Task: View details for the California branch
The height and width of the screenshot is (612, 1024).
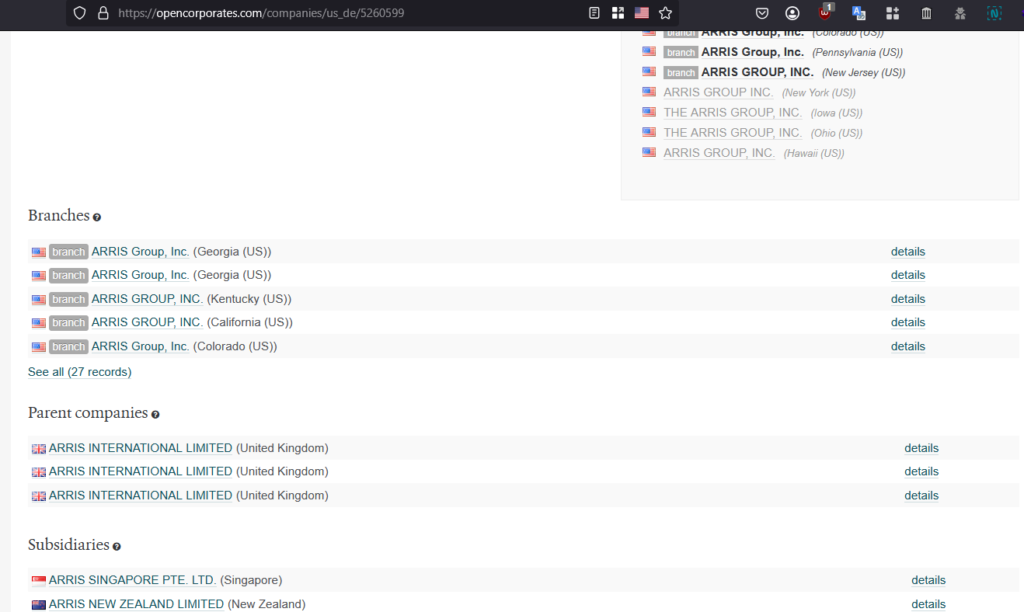Action: tap(908, 323)
